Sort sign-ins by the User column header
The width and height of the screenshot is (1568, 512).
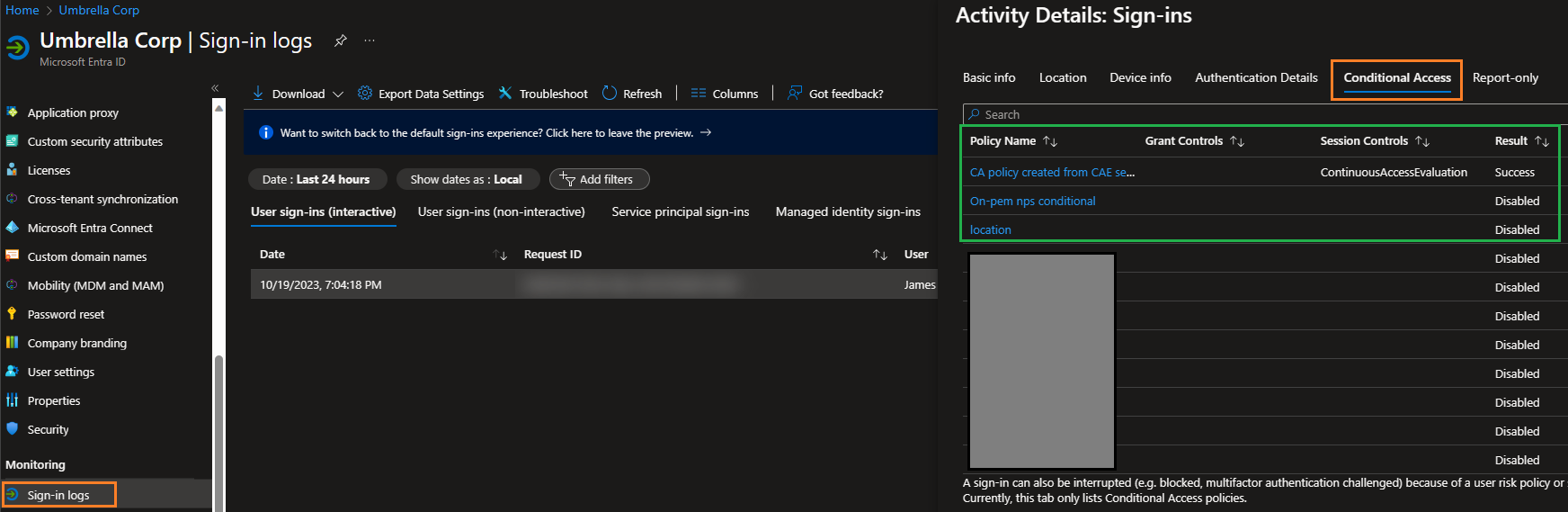point(916,255)
